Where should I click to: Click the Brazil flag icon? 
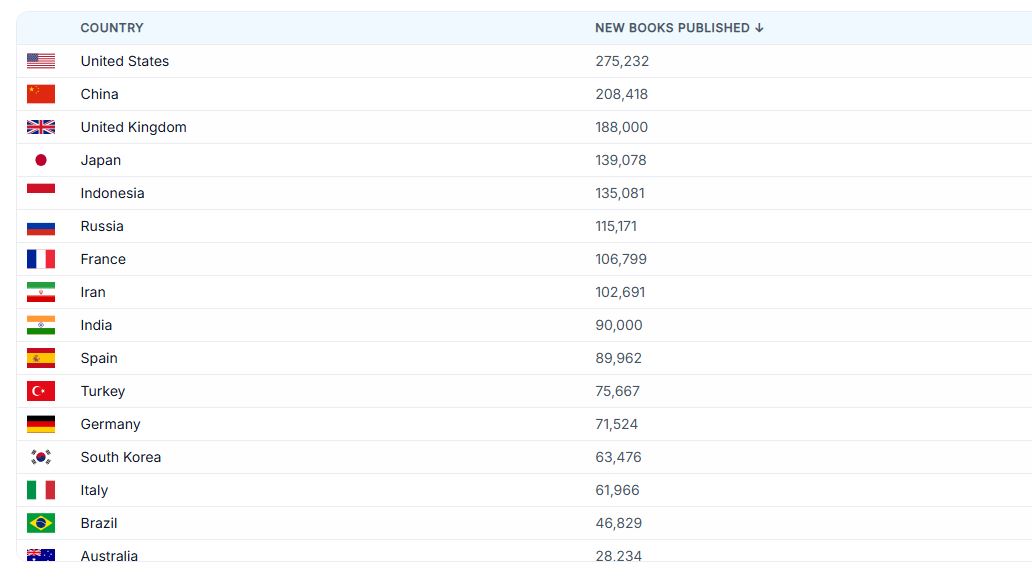point(41,523)
